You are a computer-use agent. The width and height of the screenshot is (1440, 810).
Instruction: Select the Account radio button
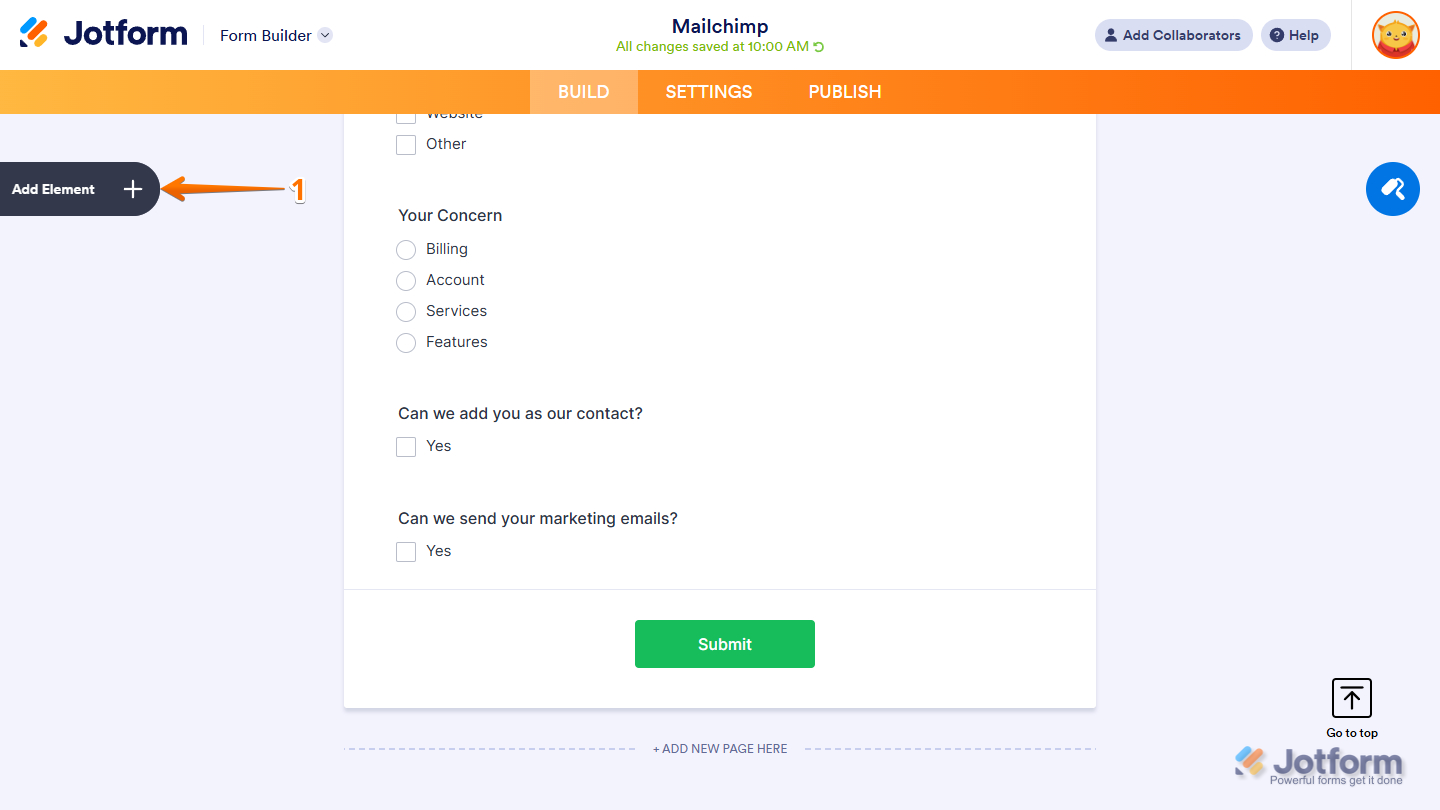click(406, 280)
